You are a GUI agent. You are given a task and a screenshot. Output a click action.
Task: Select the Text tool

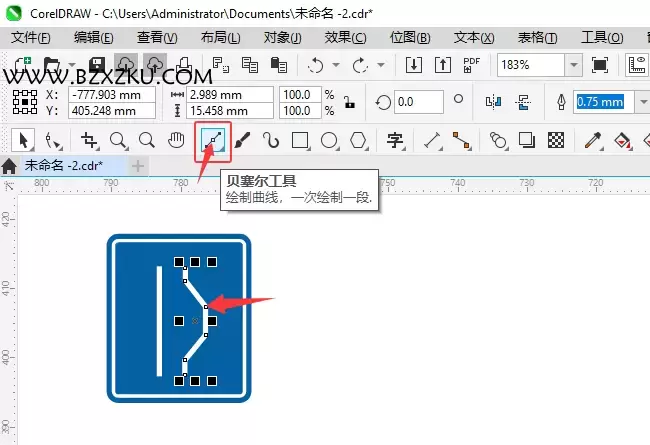(x=395, y=140)
